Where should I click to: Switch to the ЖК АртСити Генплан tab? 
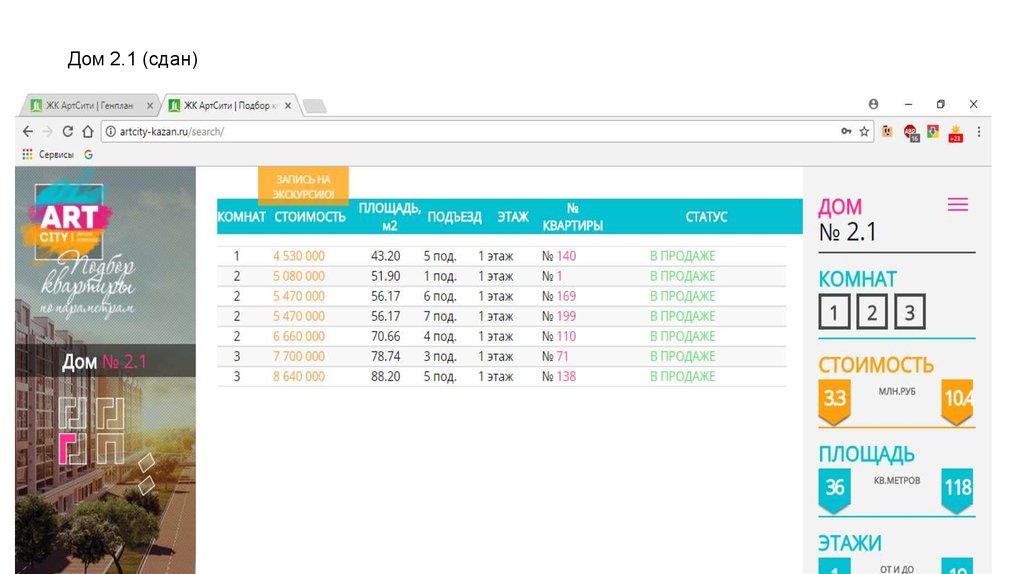88,105
